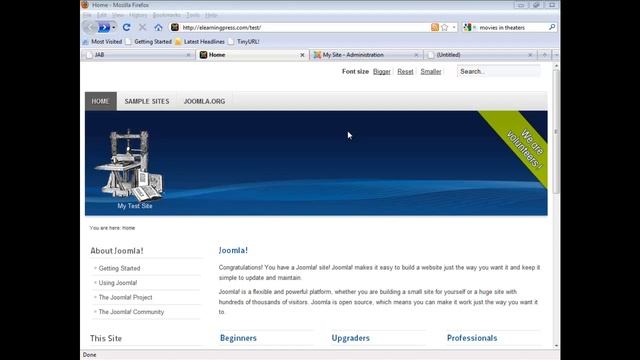Open the View menu
Image resolution: width=640 pixels, height=360 pixels.
point(118,15)
